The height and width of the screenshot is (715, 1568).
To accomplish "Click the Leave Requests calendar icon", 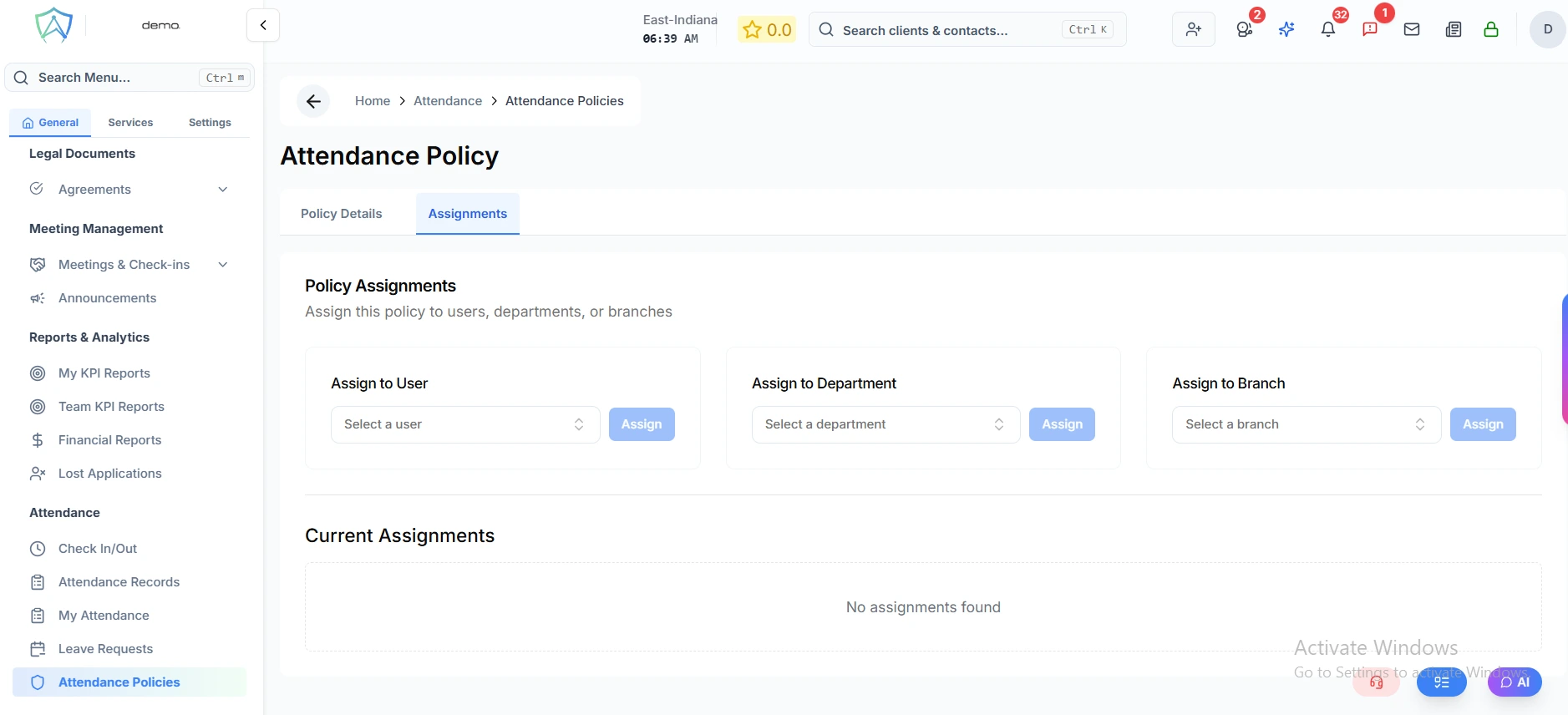I will [38, 649].
